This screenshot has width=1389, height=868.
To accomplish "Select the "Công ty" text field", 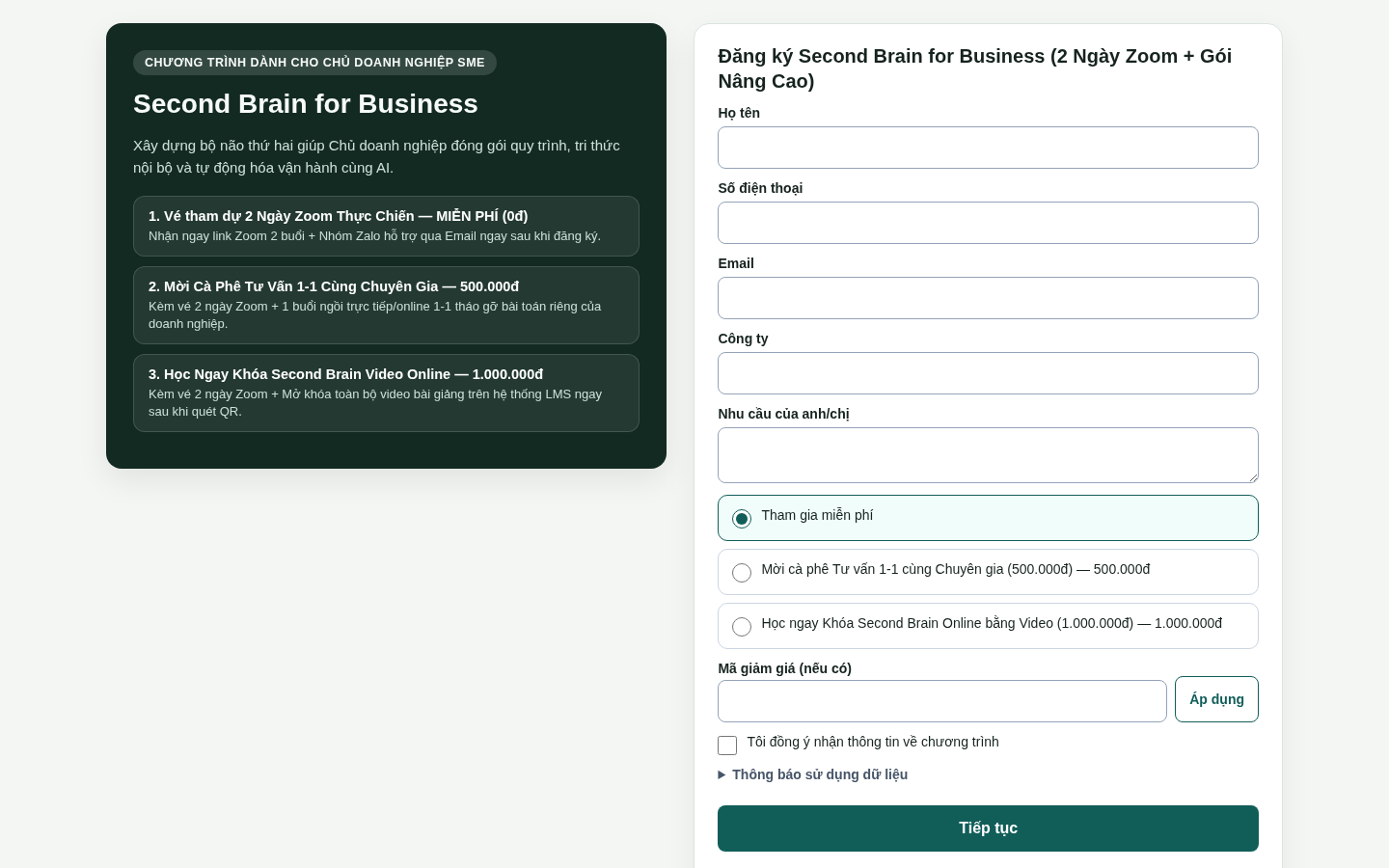I will pyautogui.click(x=988, y=373).
